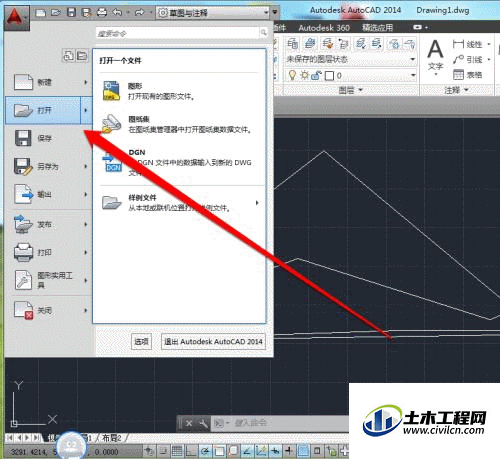Click the Plot printer icon in quick access toolbar
This screenshot has height=459, width=500.
tap(102, 13)
